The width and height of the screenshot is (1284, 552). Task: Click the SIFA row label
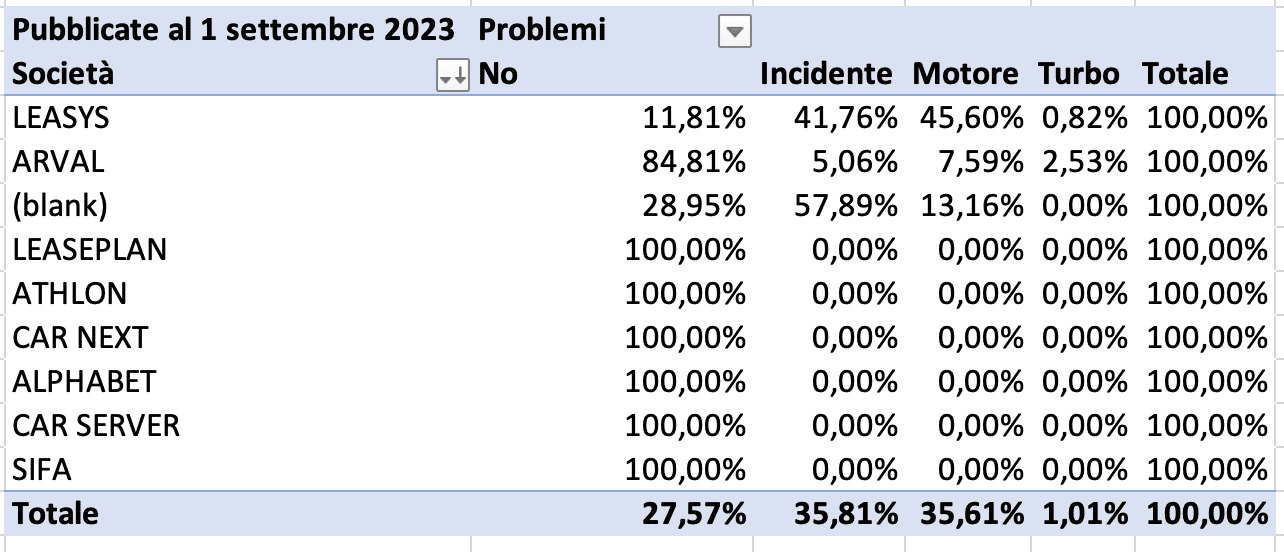coord(42,470)
